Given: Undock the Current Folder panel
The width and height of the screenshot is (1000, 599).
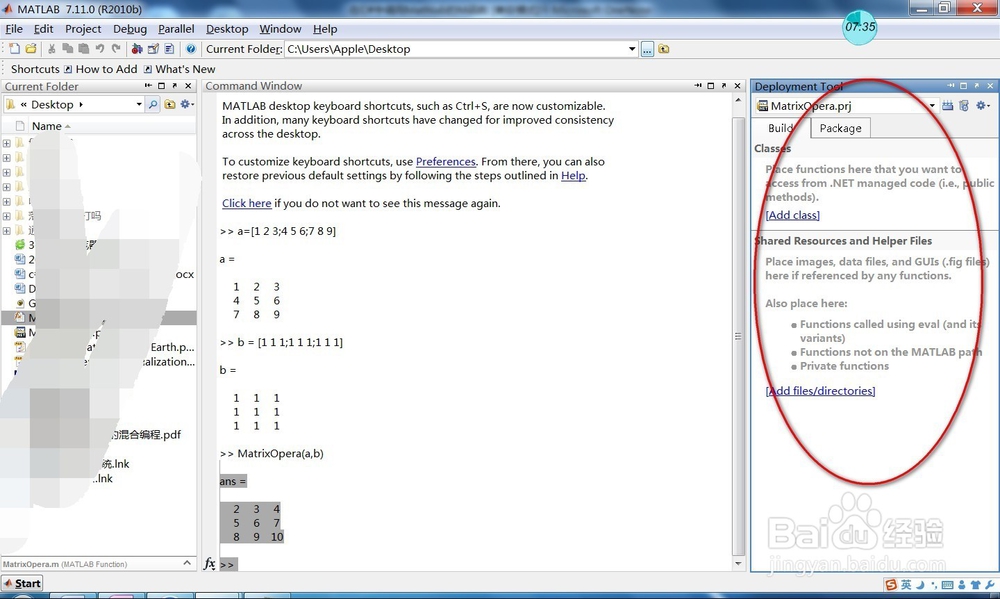Looking at the screenshot, I should [x=175, y=85].
